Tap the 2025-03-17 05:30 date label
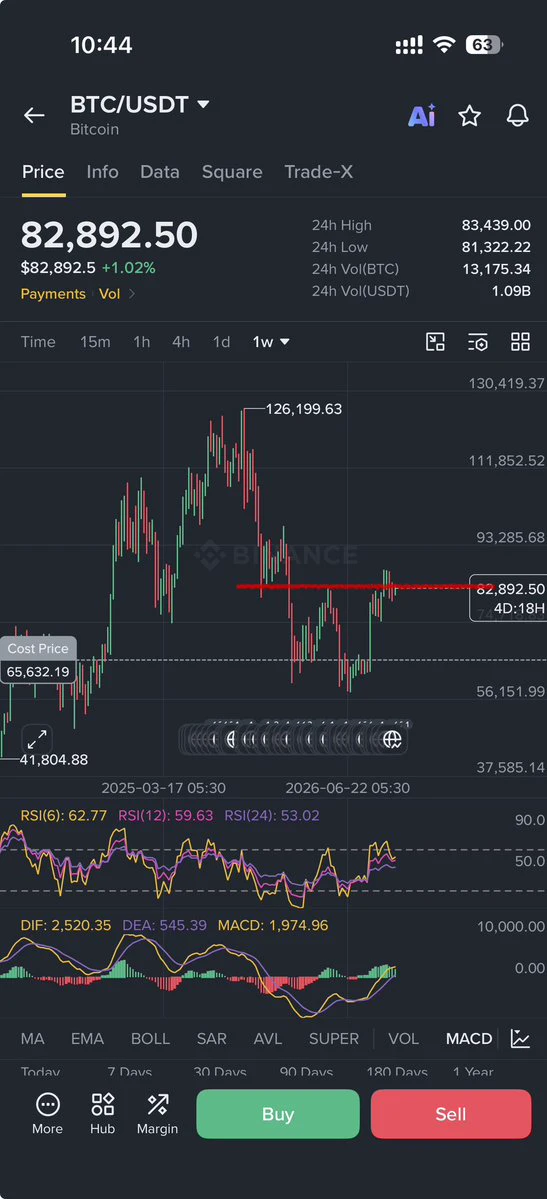Viewport: 547px width, 1199px height. pos(164,788)
